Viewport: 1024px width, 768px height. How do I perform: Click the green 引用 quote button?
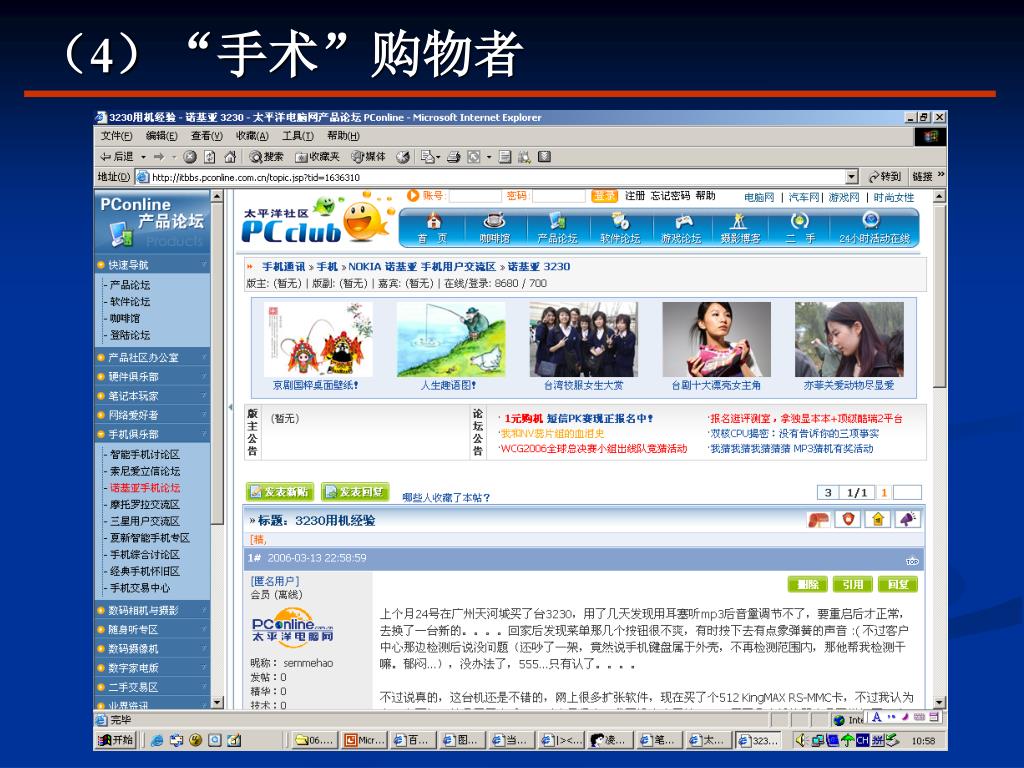pos(853,584)
